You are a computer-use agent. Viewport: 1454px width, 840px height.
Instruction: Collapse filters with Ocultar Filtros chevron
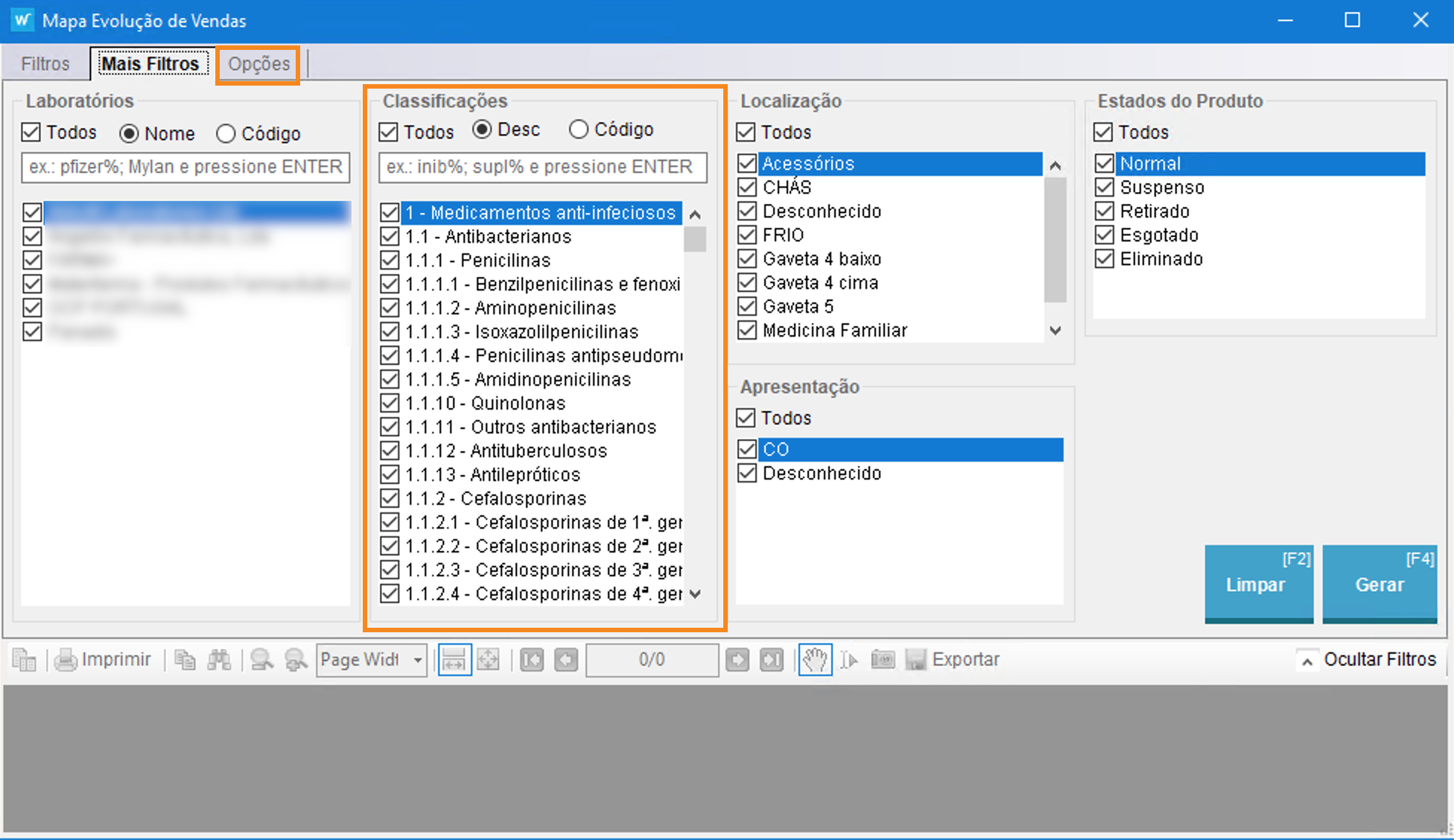(1307, 661)
